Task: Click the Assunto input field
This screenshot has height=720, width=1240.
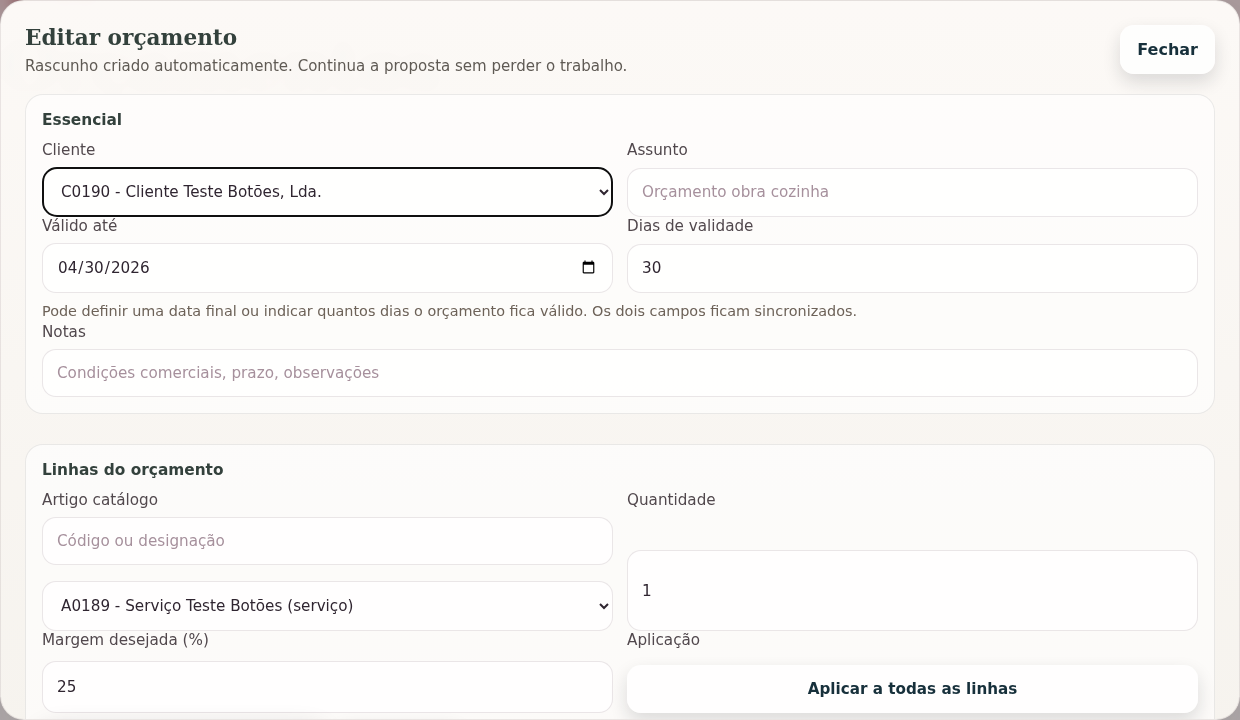Action: pos(912,192)
